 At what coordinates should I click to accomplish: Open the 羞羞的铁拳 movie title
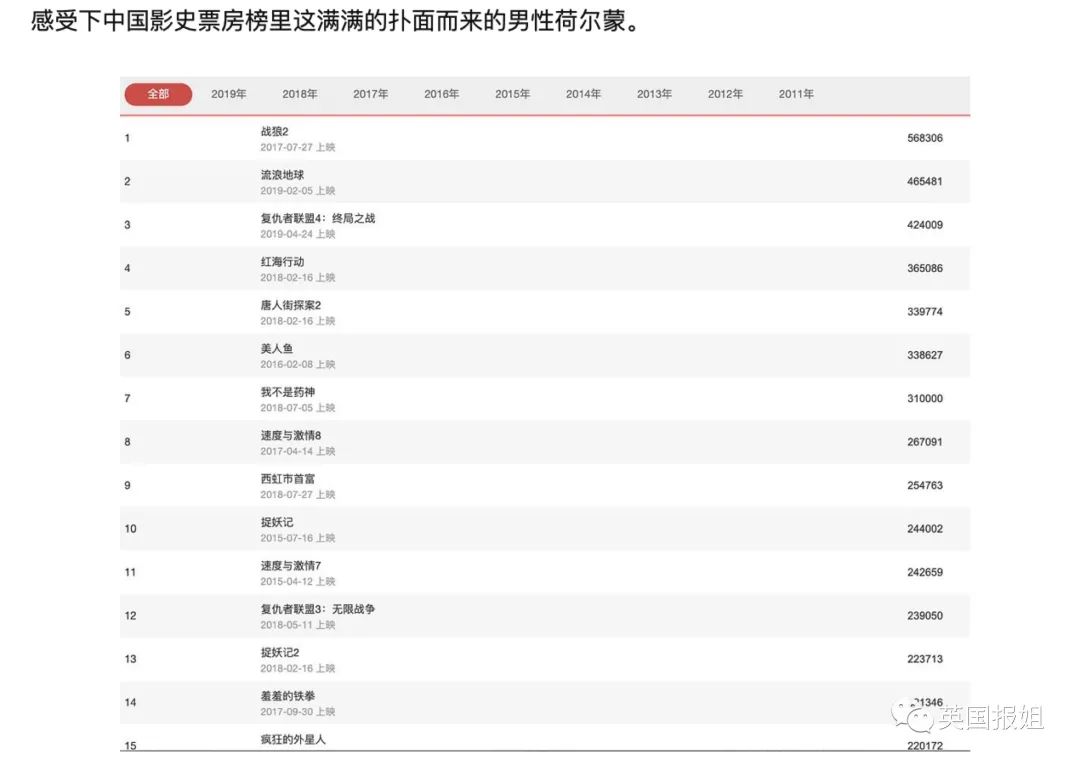[x=288, y=695]
